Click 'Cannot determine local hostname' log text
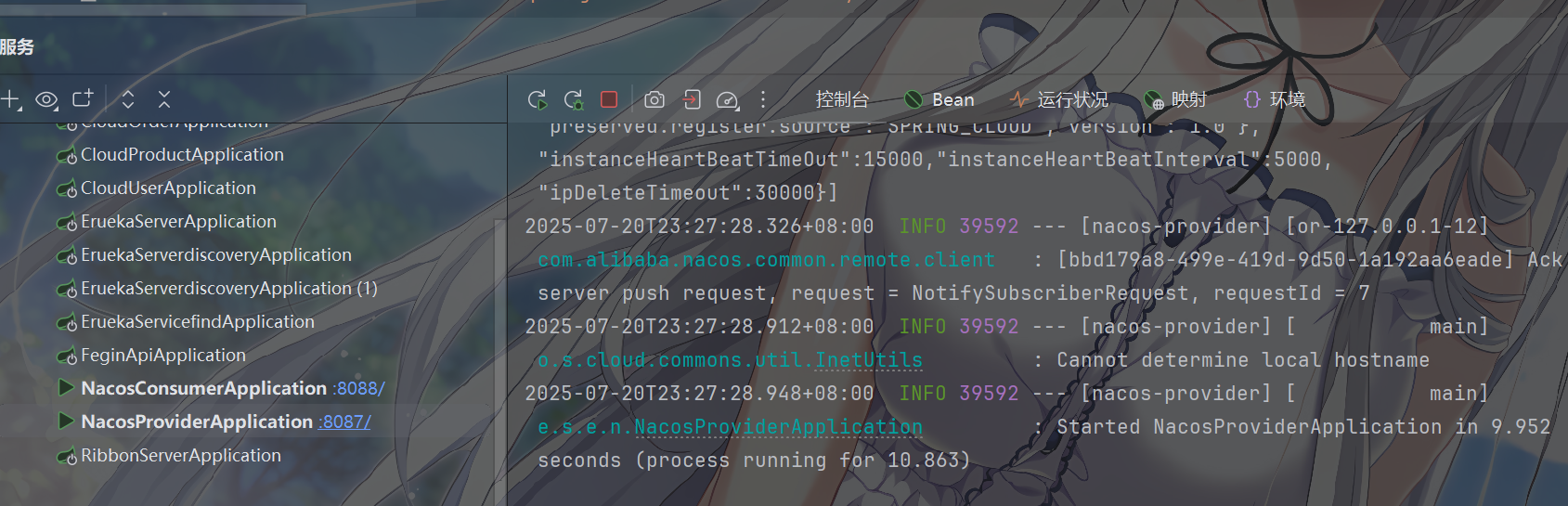 (1243, 360)
